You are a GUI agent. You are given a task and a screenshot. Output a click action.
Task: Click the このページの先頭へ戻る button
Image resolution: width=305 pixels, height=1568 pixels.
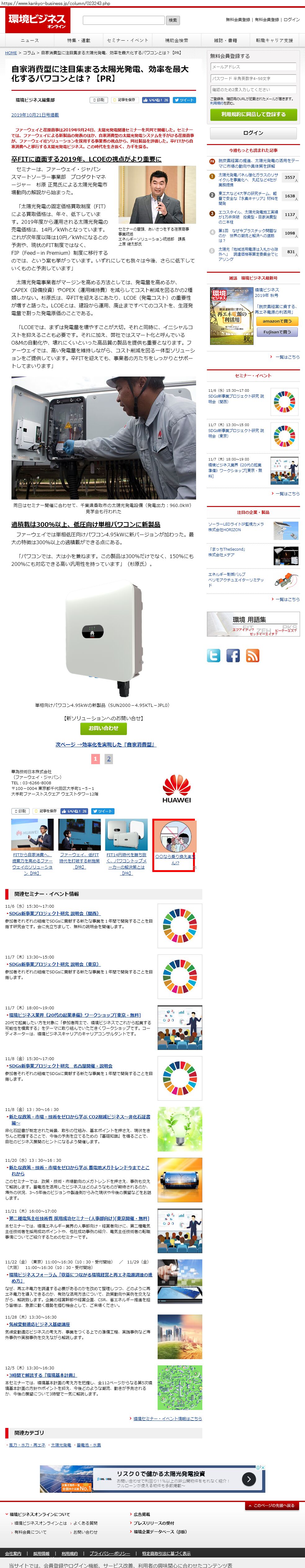point(272,1505)
